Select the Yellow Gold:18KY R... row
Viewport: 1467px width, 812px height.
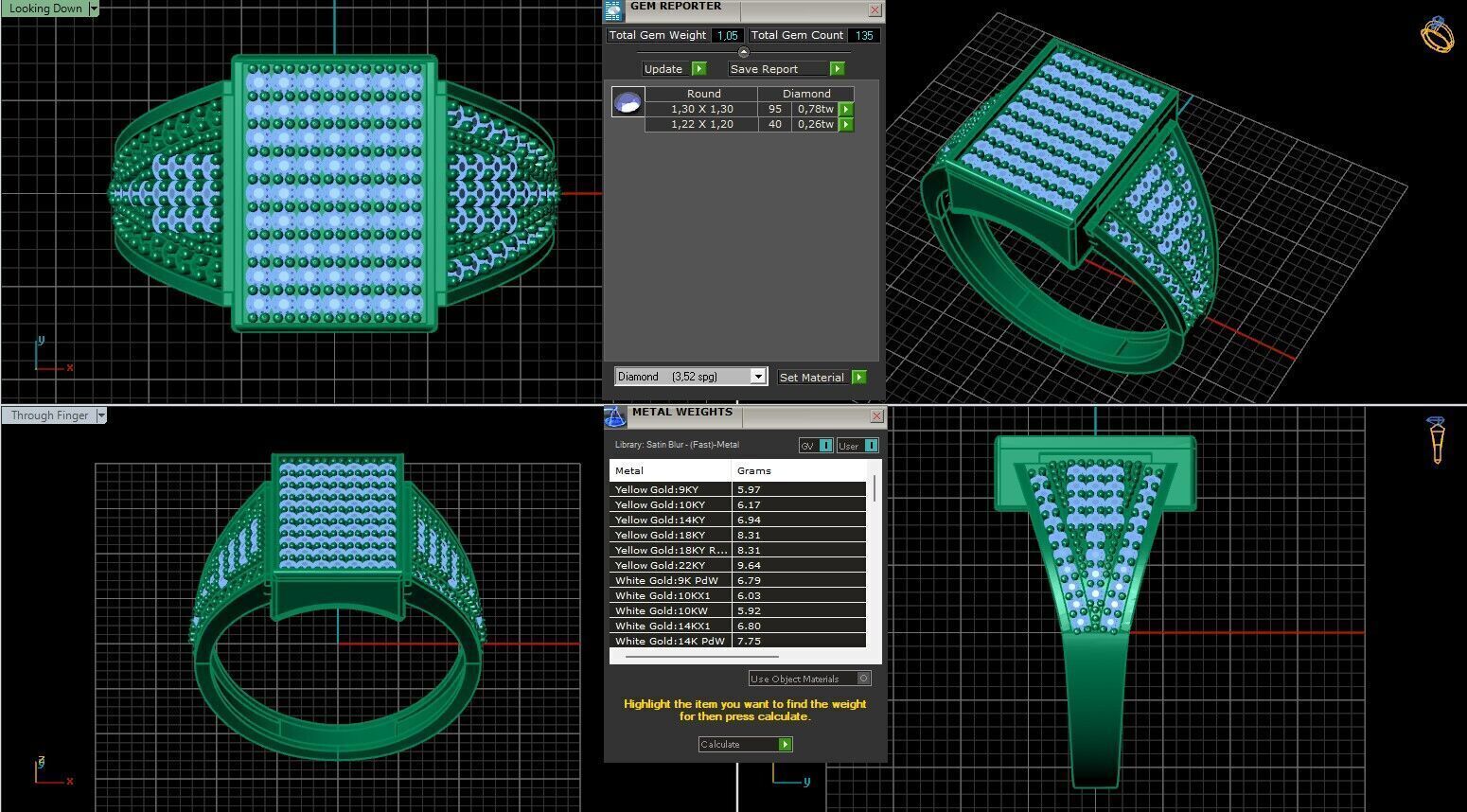pyautogui.click(x=737, y=550)
